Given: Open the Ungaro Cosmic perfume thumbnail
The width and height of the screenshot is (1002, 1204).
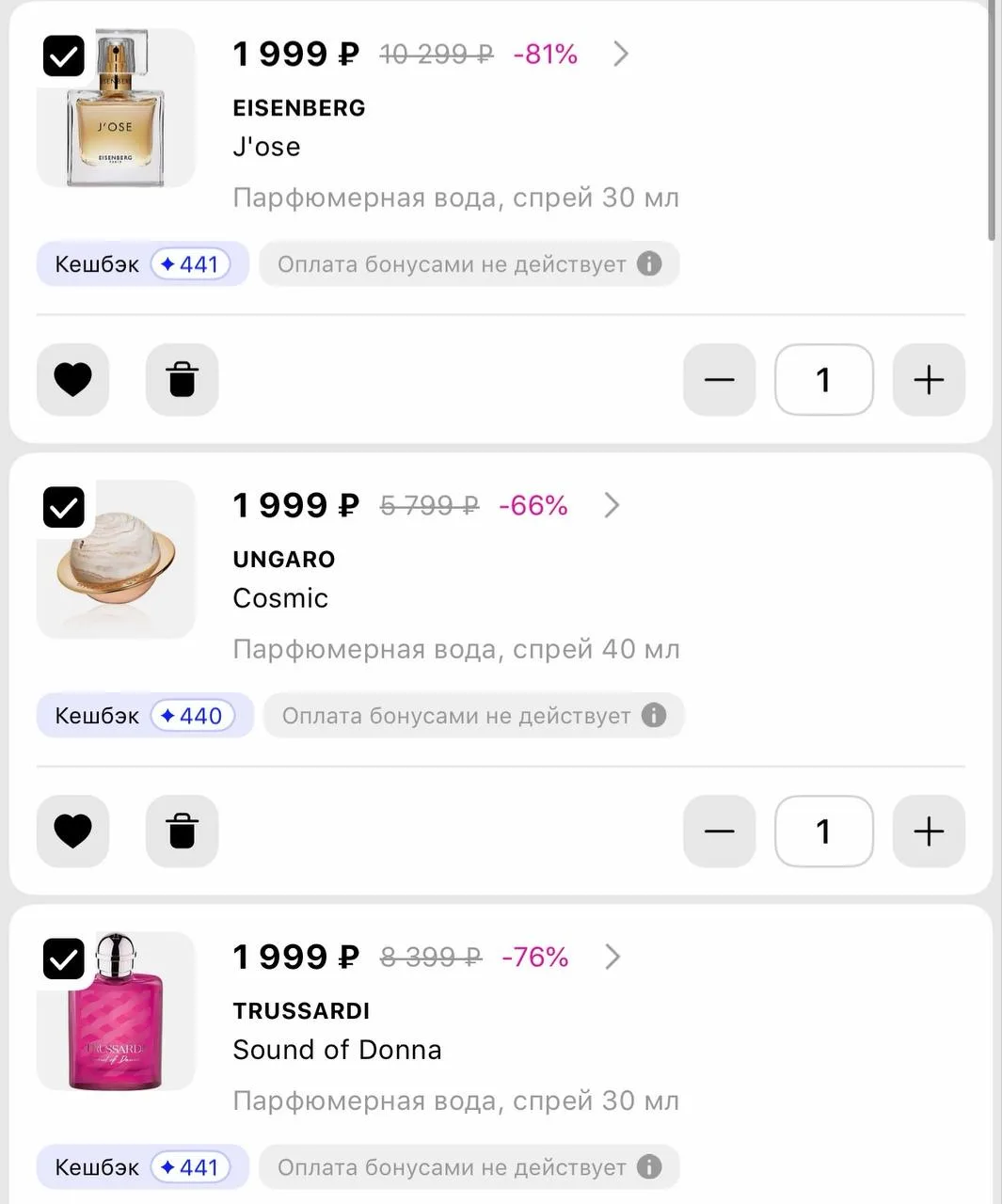Looking at the screenshot, I should tap(116, 560).
